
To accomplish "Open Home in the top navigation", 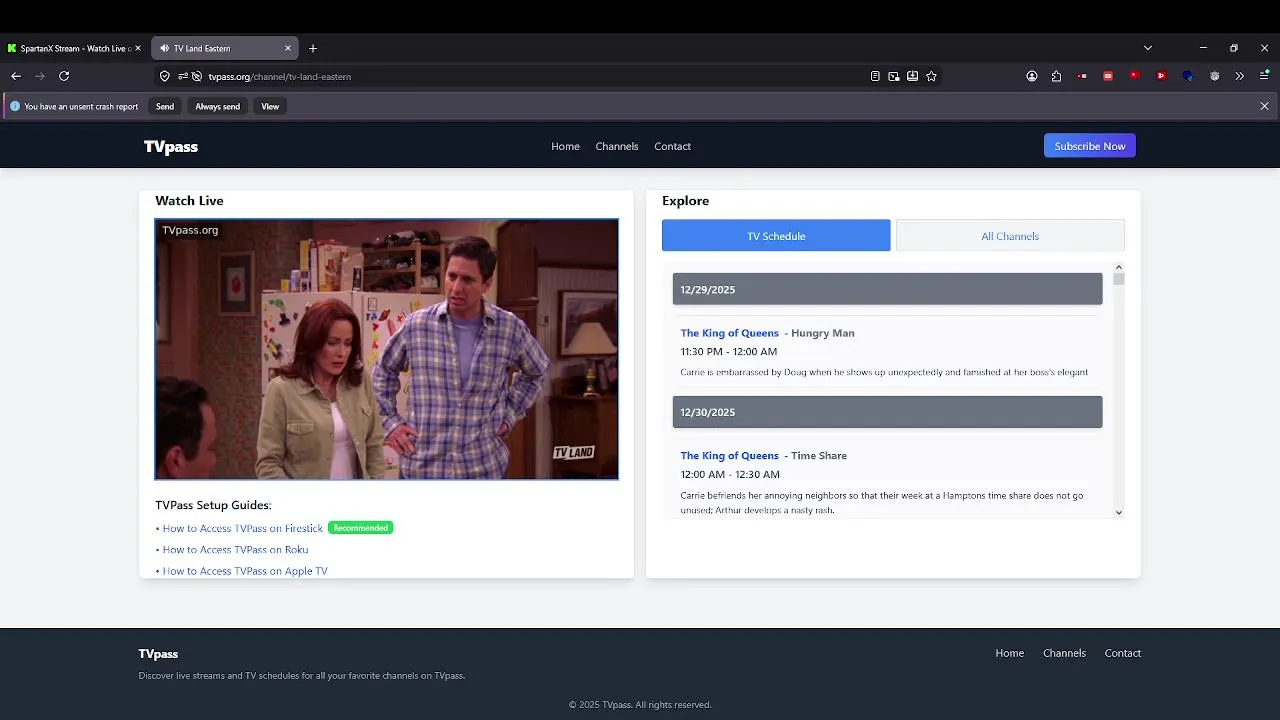I will (565, 146).
